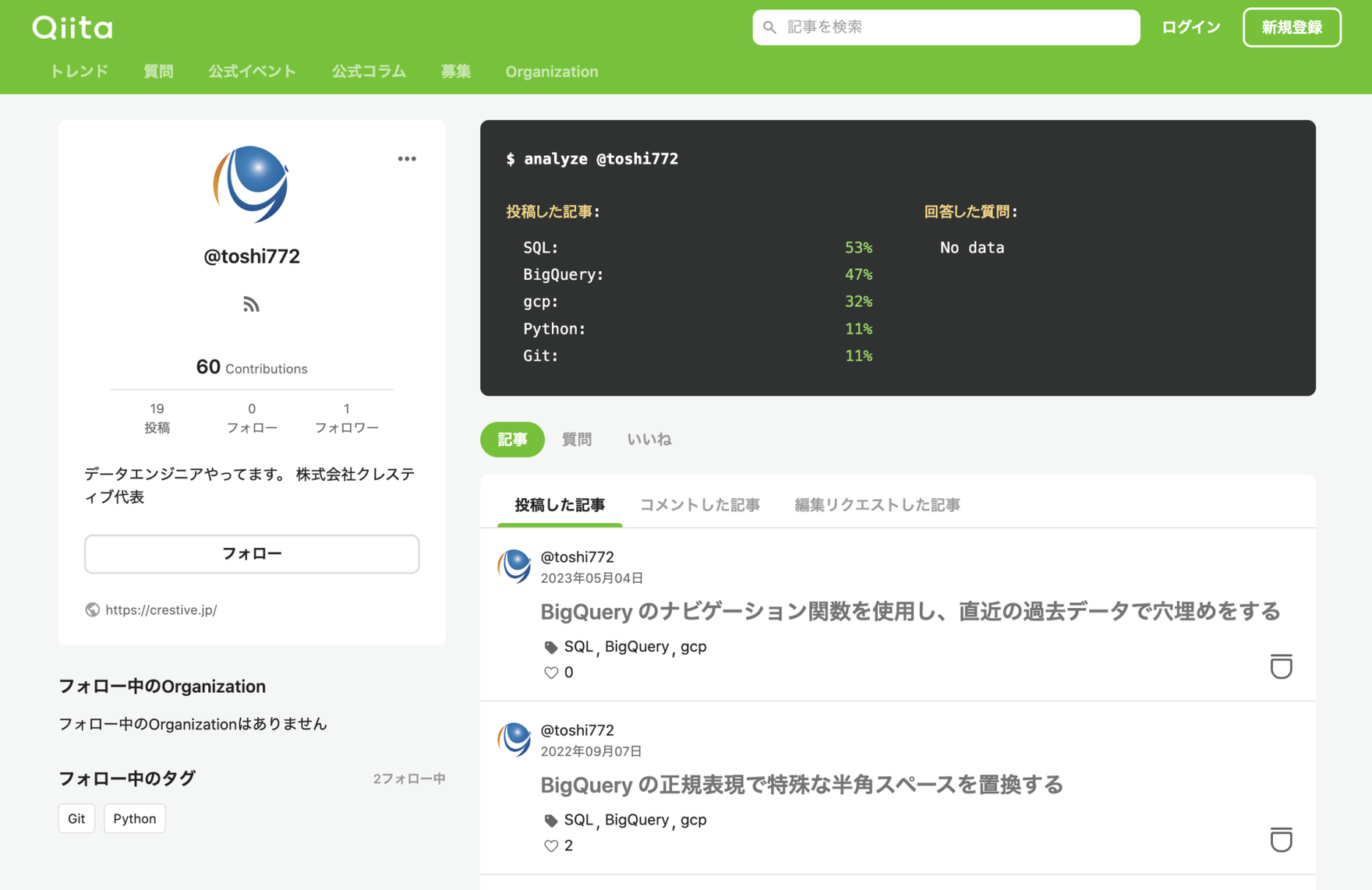Click BigQuery tag on 2023年05月04日 article
This screenshot has height=890, width=1372.
637,647
